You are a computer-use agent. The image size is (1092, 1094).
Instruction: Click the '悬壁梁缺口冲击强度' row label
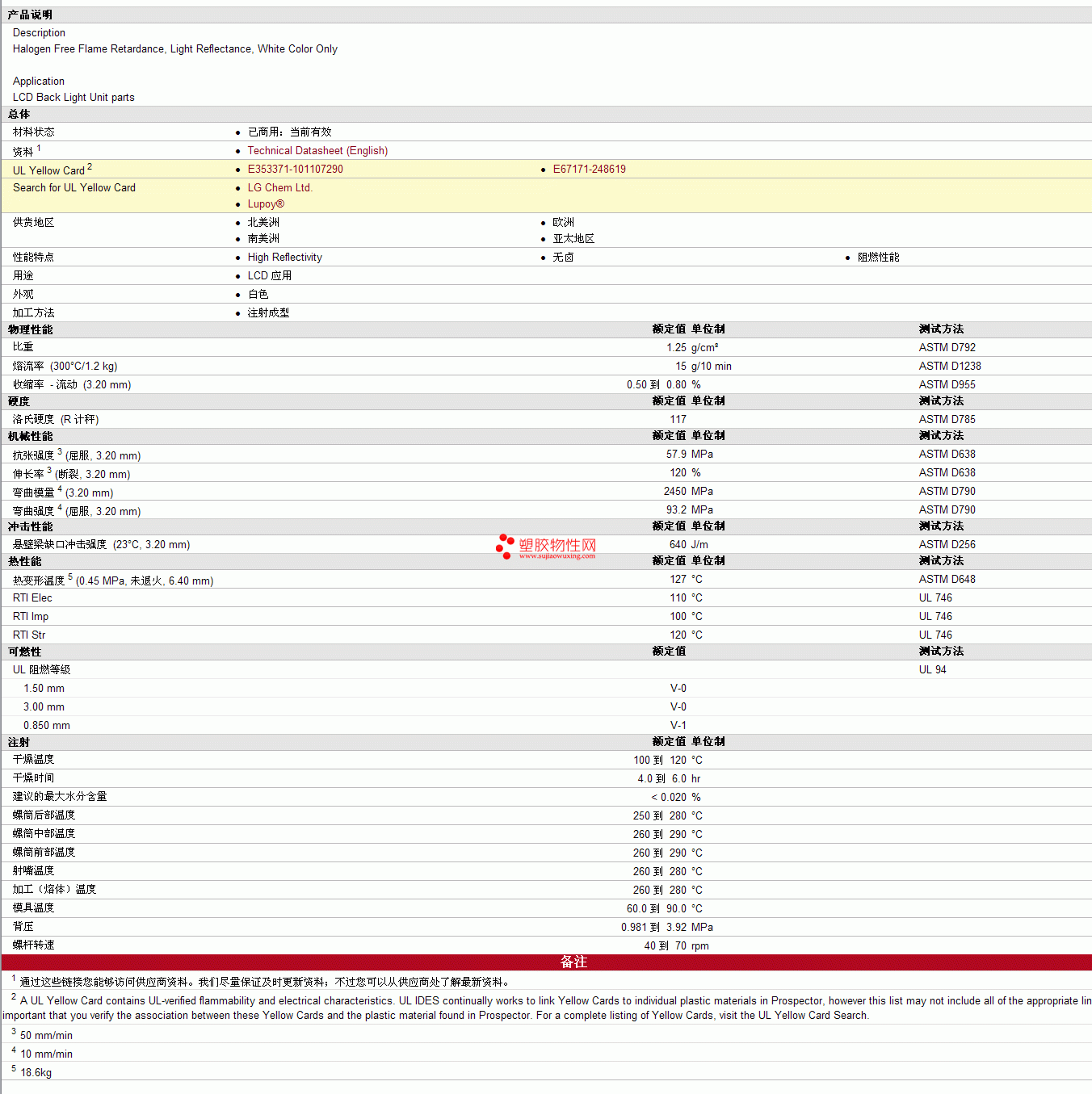click(x=101, y=544)
